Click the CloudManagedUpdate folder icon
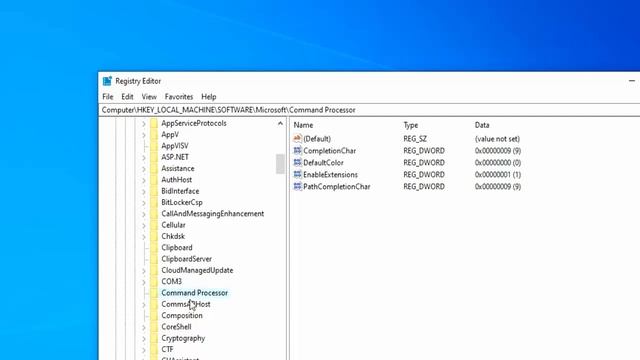This screenshot has height=360, width=640. point(154,270)
